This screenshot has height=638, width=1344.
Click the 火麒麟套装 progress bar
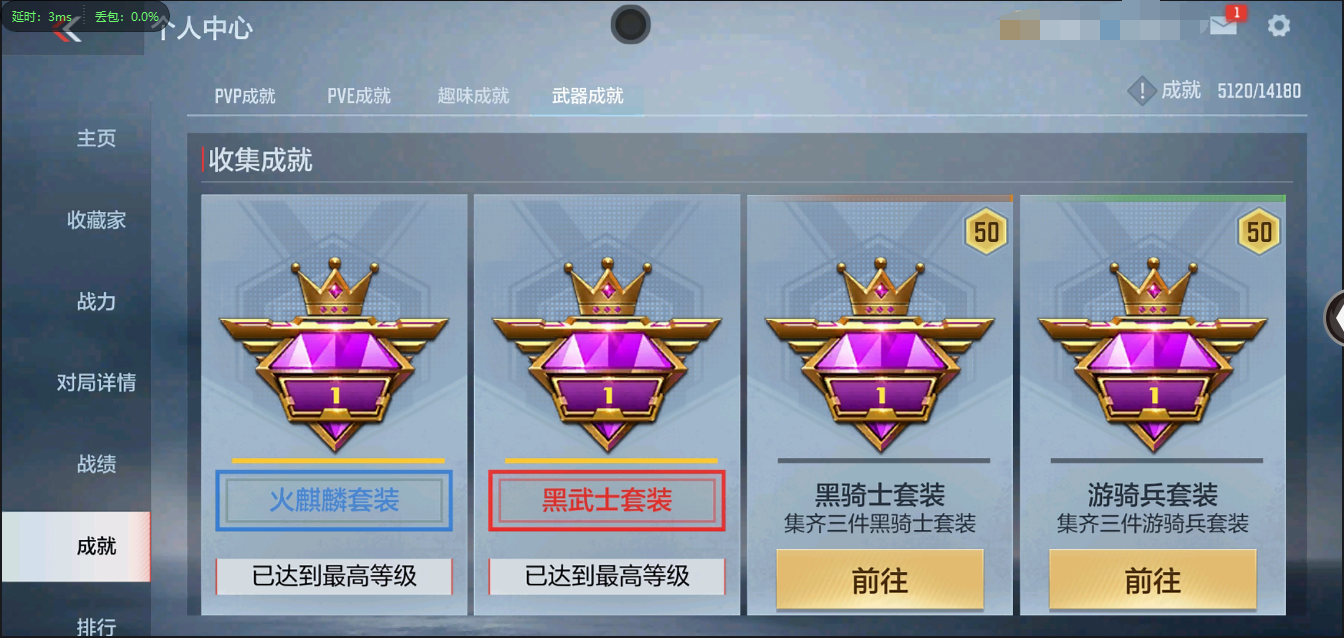pos(338,461)
